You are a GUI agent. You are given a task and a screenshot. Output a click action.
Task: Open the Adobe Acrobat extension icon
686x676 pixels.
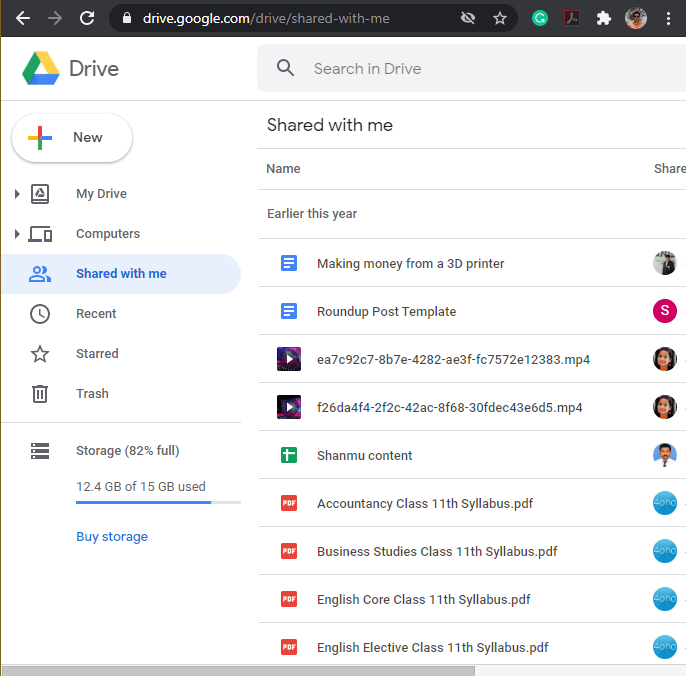[572, 18]
